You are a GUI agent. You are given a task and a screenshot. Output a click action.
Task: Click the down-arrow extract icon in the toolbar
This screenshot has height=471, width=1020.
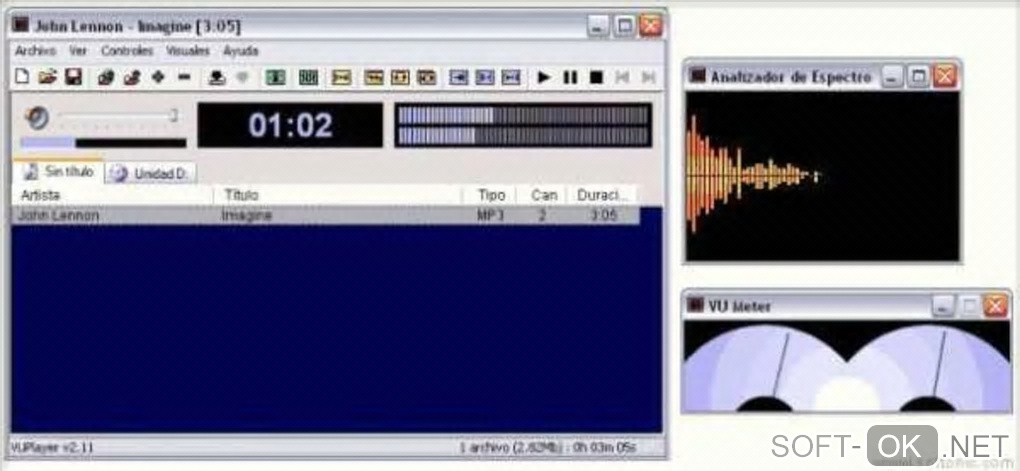click(217, 77)
